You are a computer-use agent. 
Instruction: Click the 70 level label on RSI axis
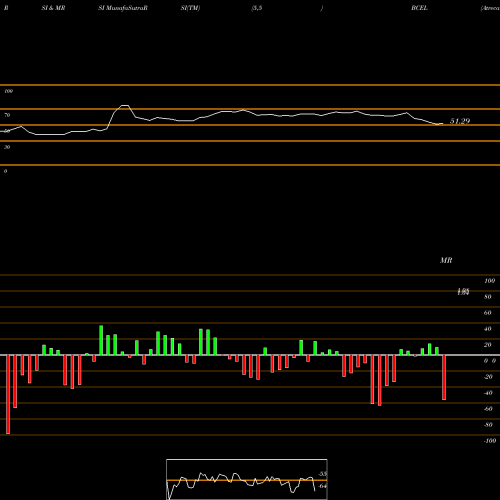click(x=7, y=115)
